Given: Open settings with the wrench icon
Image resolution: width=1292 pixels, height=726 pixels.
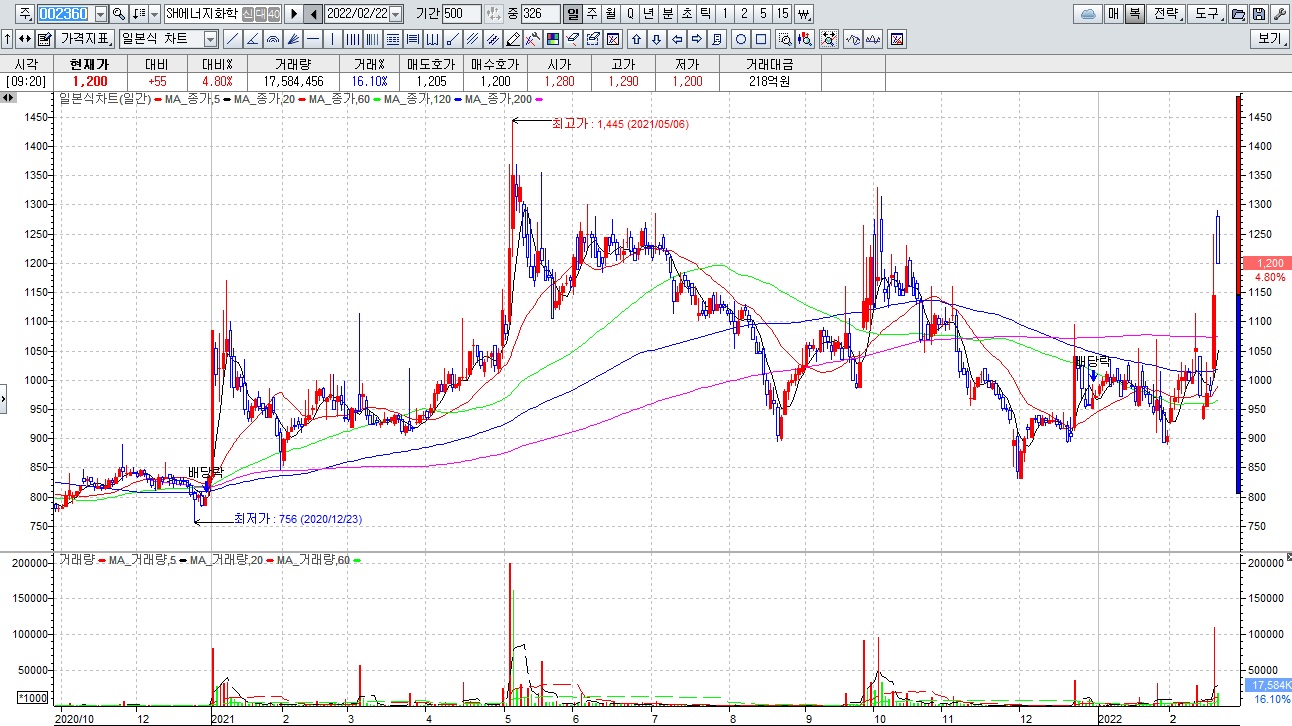Looking at the screenshot, I should tap(1280, 14).
